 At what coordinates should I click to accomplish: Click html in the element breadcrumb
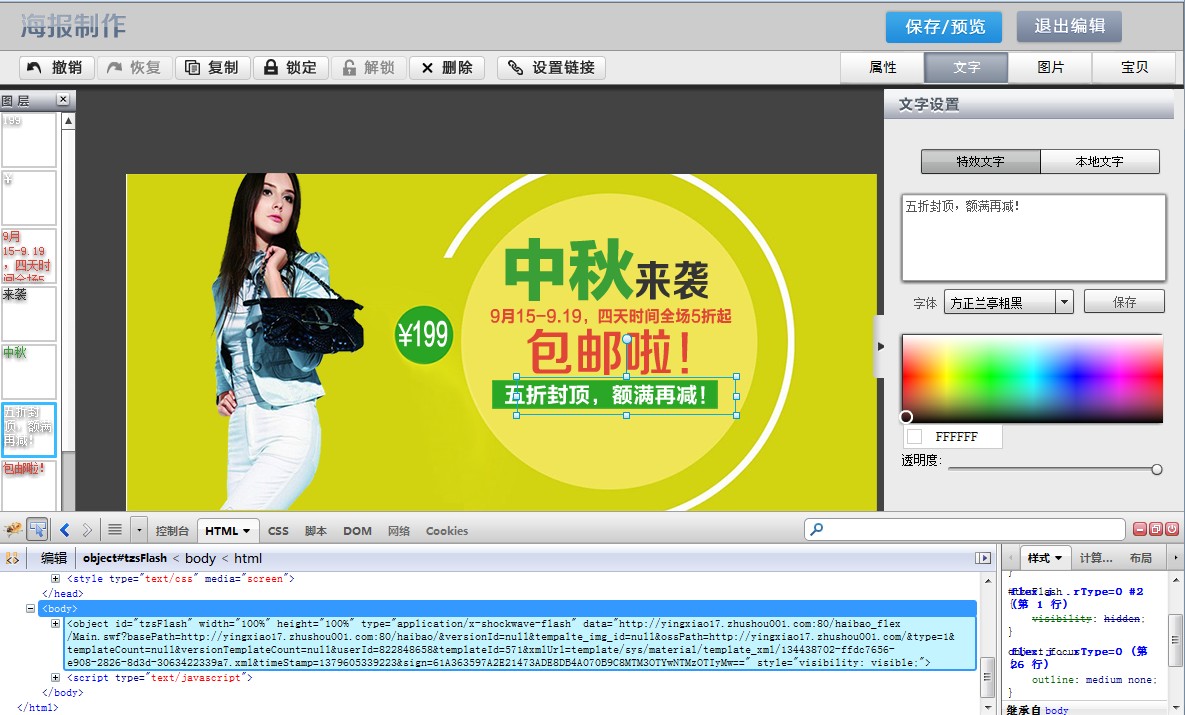(x=248, y=559)
